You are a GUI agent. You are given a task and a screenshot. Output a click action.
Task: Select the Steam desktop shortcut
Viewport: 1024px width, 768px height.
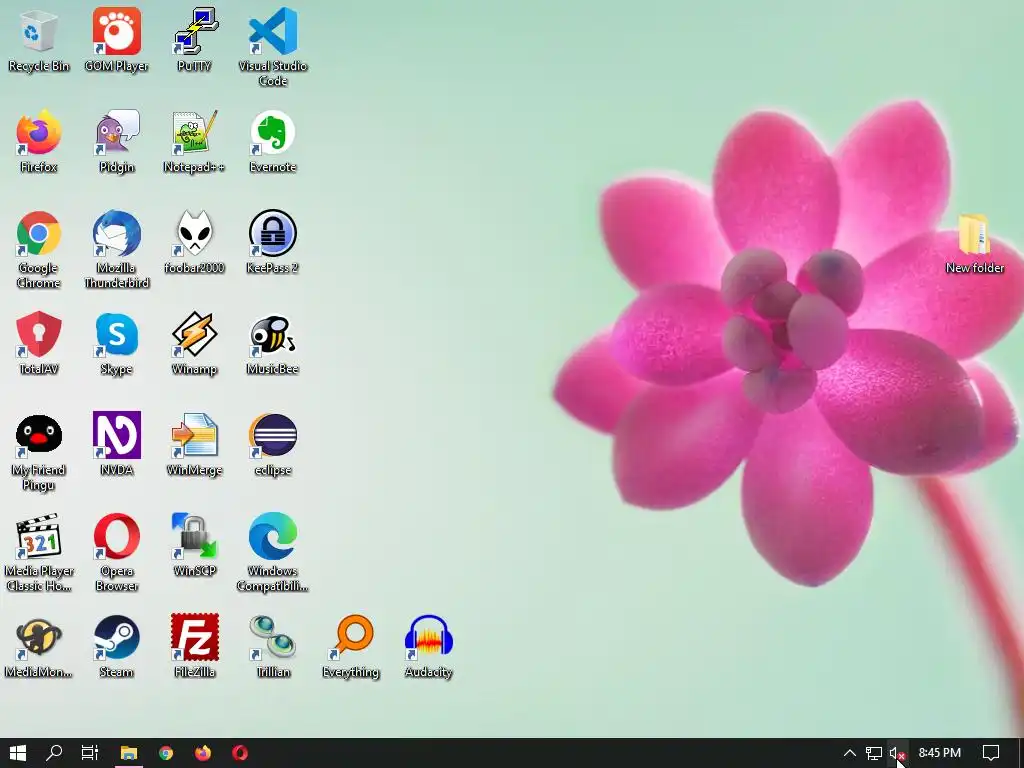pyautogui.click(x=116, y=647)
